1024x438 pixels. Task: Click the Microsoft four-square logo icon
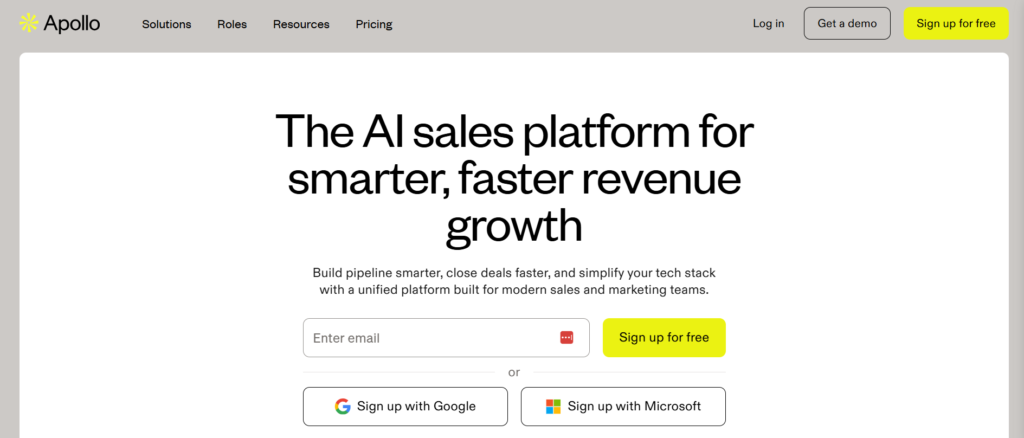tap(553, 406)
